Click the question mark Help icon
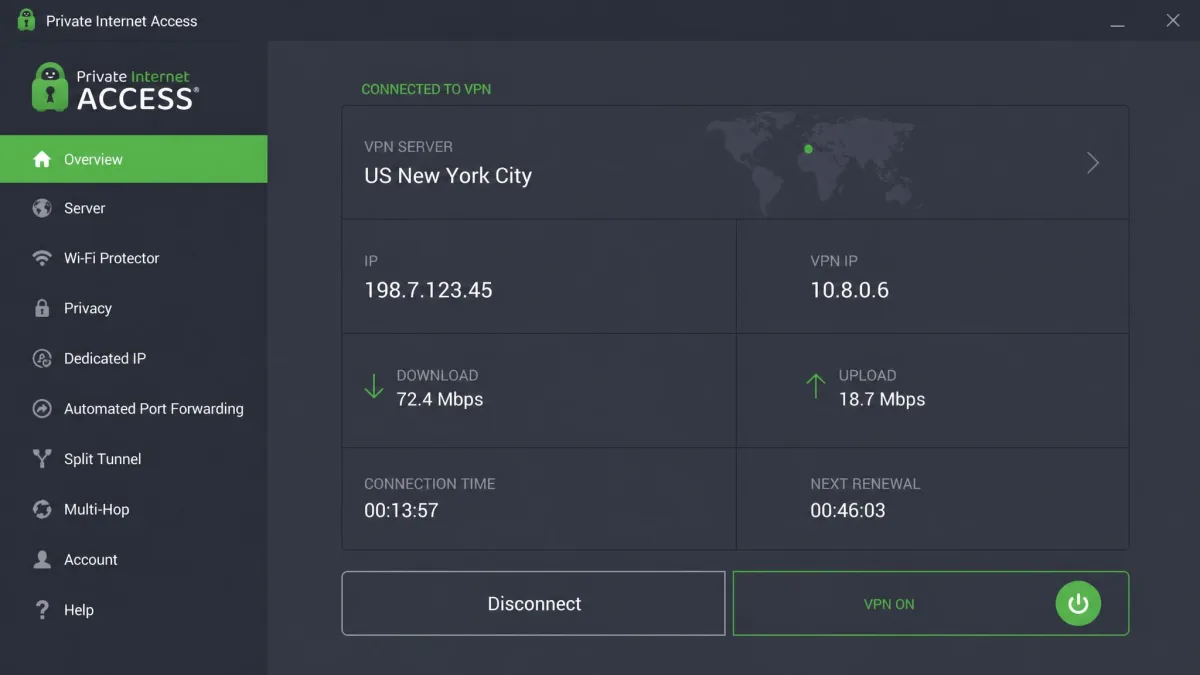 (x=42, y=609)
